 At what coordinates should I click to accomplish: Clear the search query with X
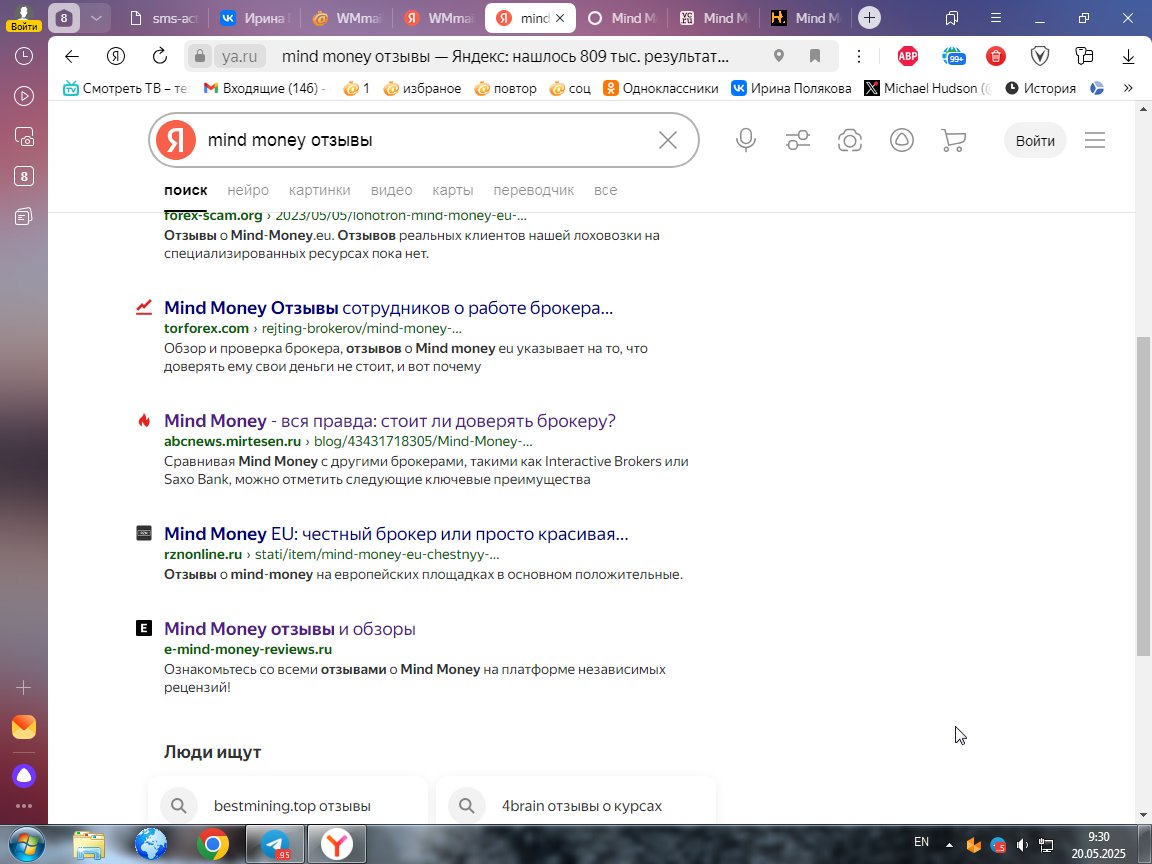[668, 140]
